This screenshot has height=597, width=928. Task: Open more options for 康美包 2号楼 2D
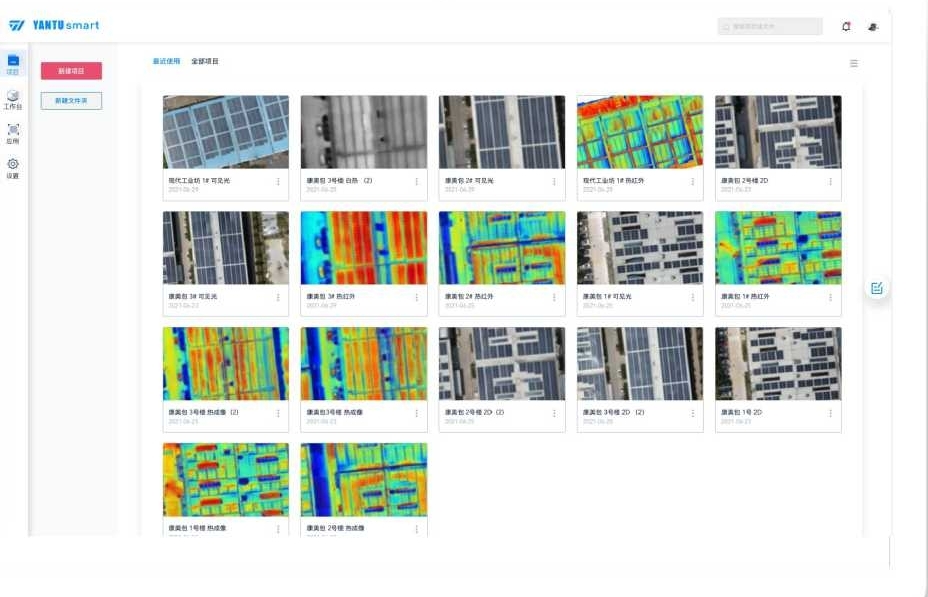coord(830,182)
